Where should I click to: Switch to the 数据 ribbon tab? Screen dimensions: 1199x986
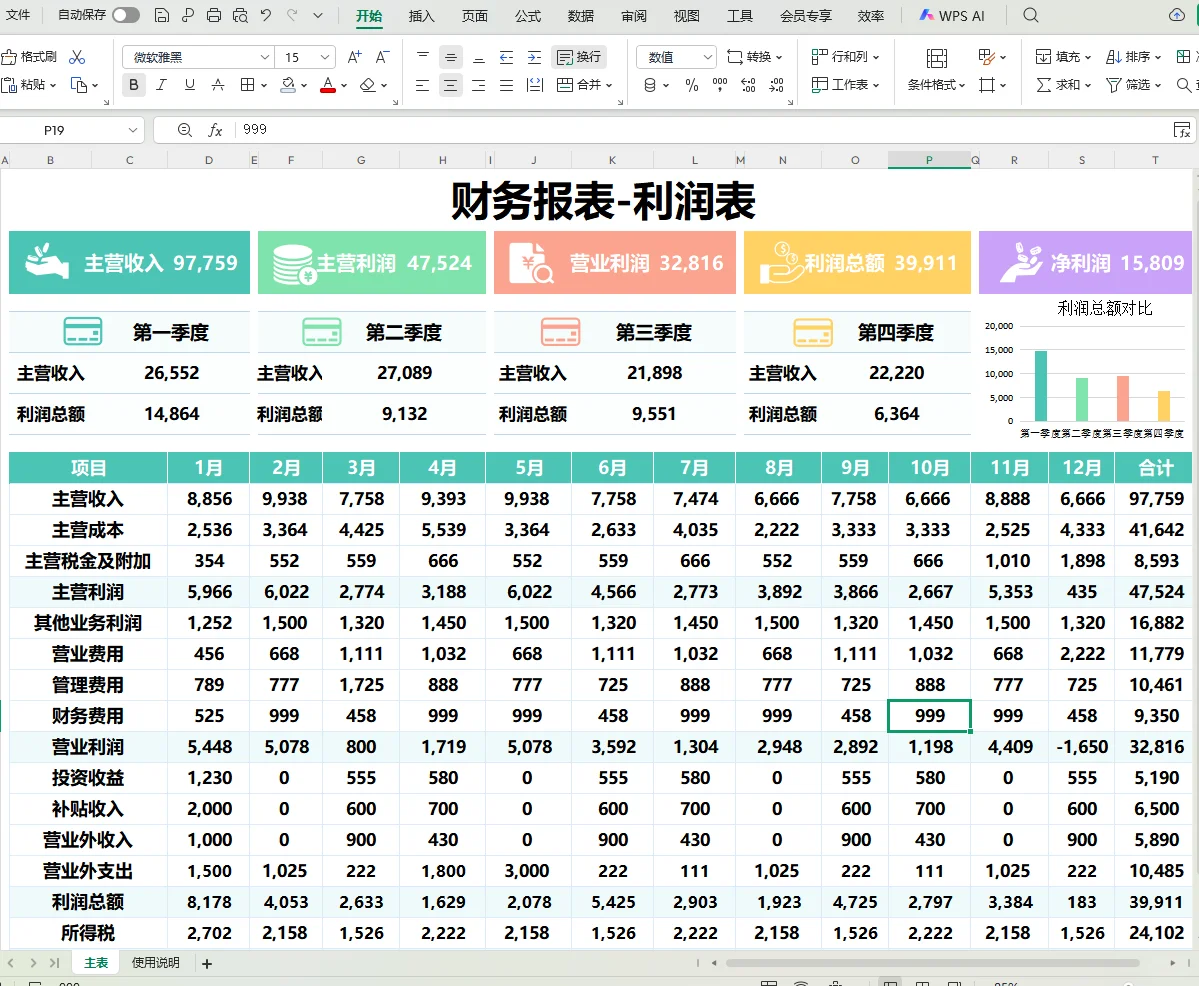tap(580, 15)
